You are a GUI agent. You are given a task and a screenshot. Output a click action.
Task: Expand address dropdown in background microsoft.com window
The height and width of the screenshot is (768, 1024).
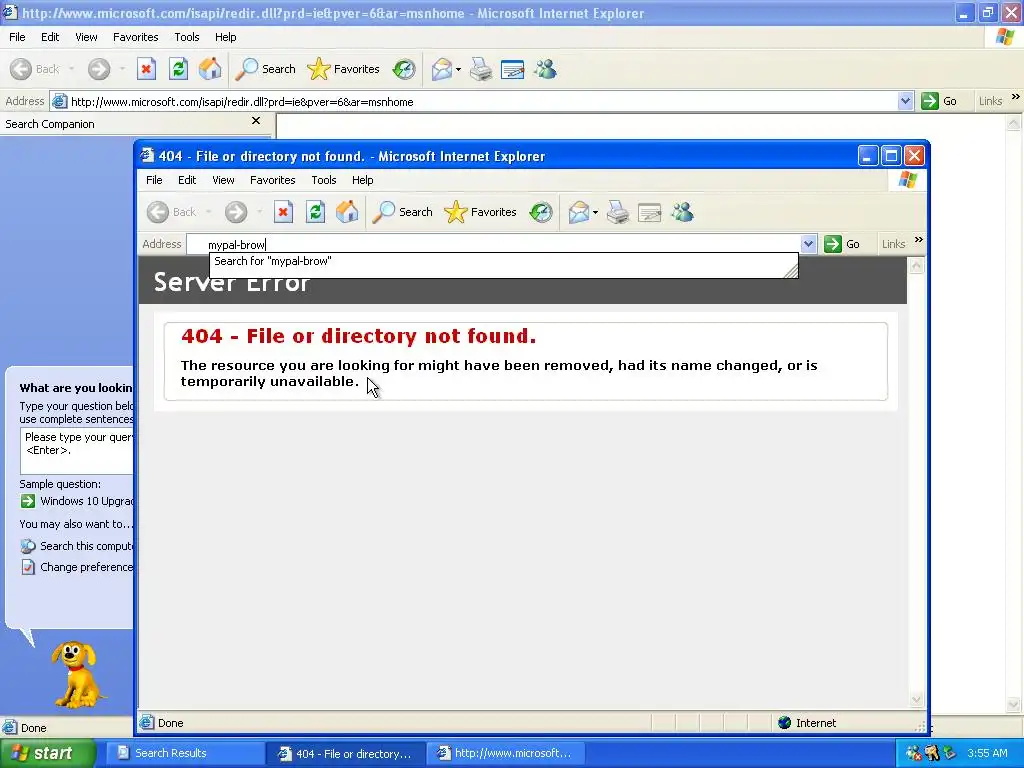[905, 101]
